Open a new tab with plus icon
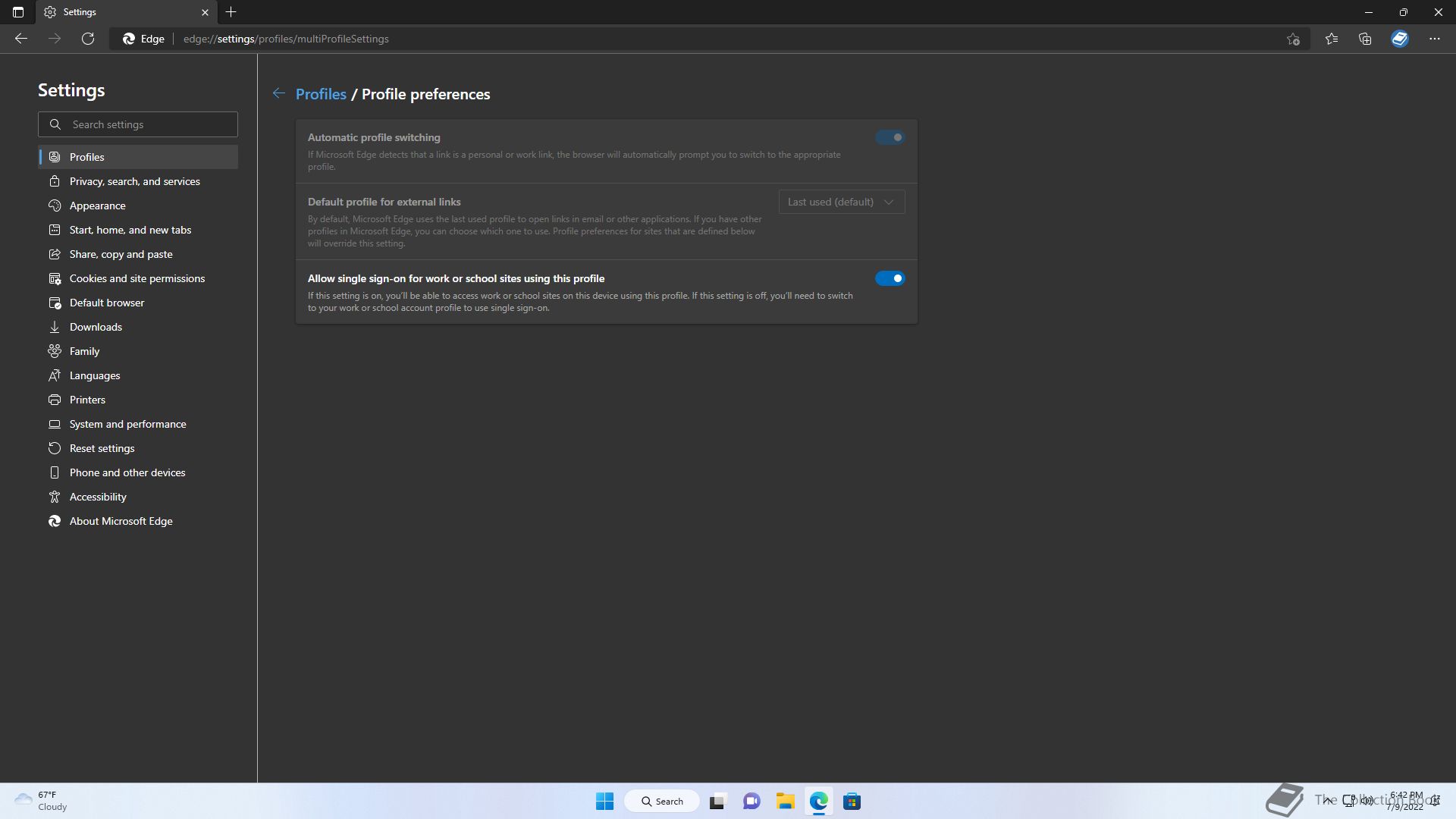1456x819 pixels. (231, 12)
